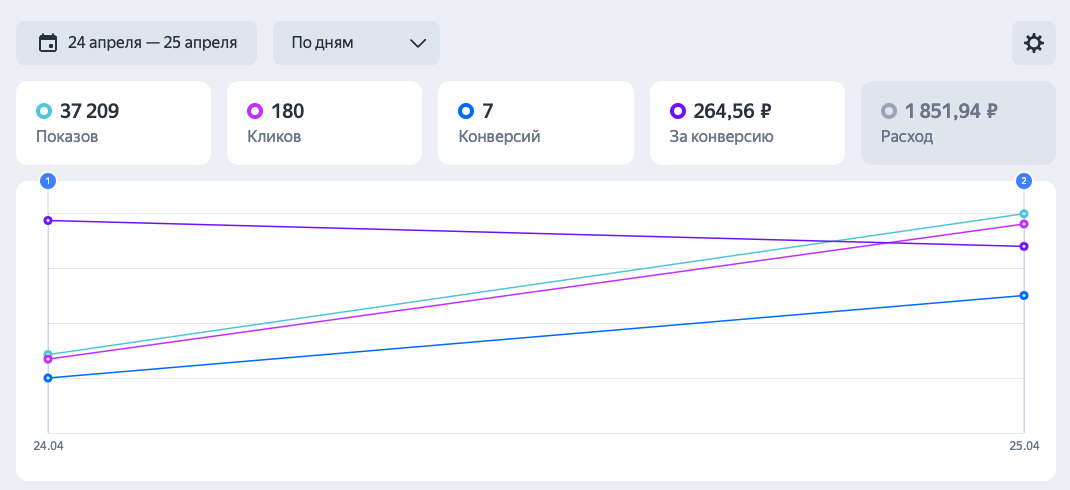
Task: Click the dropdown chevron next to По дням
Action: 418,43
